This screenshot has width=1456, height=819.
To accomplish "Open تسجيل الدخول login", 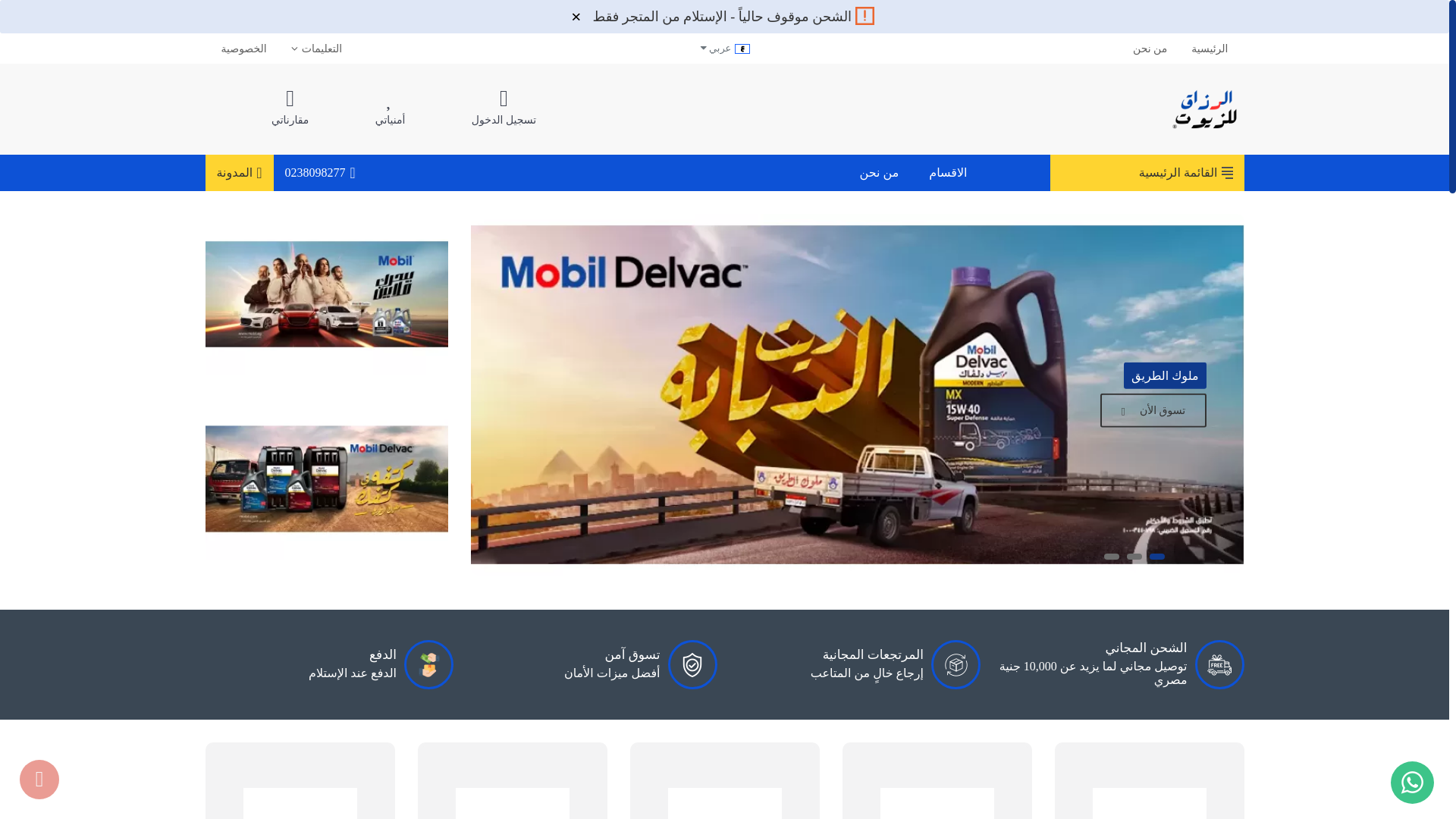I will pos(504,108).
